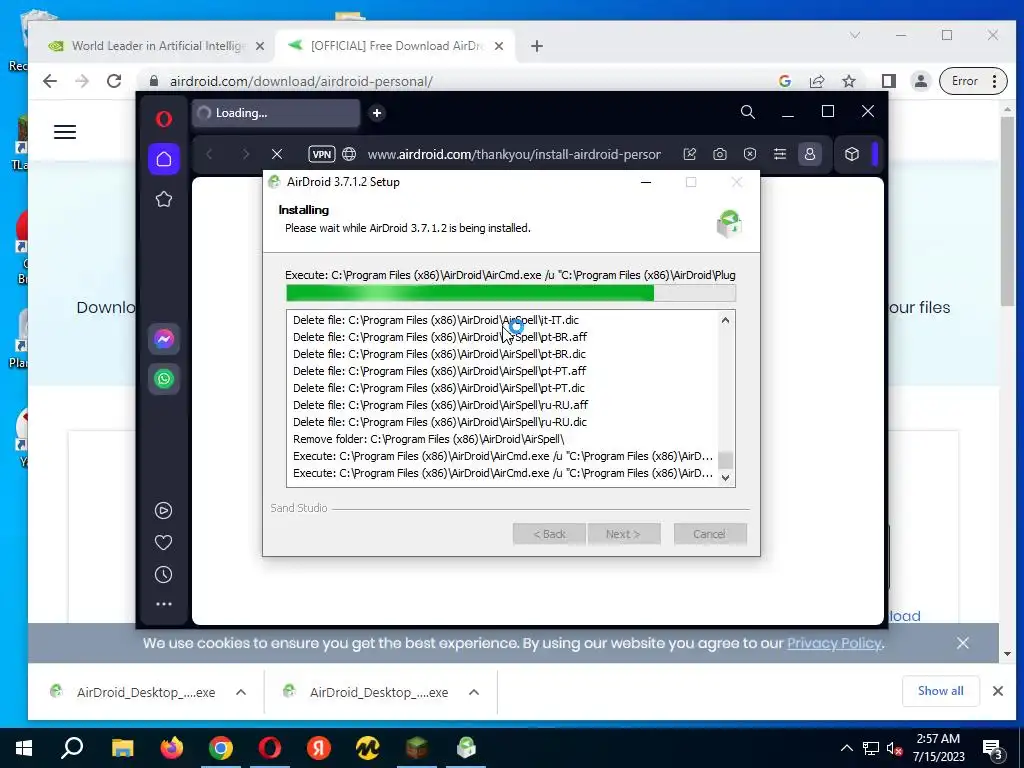Close the World Leader Chrome tab
Viewport: 1024px width, 768px height.
coord(260,46)
